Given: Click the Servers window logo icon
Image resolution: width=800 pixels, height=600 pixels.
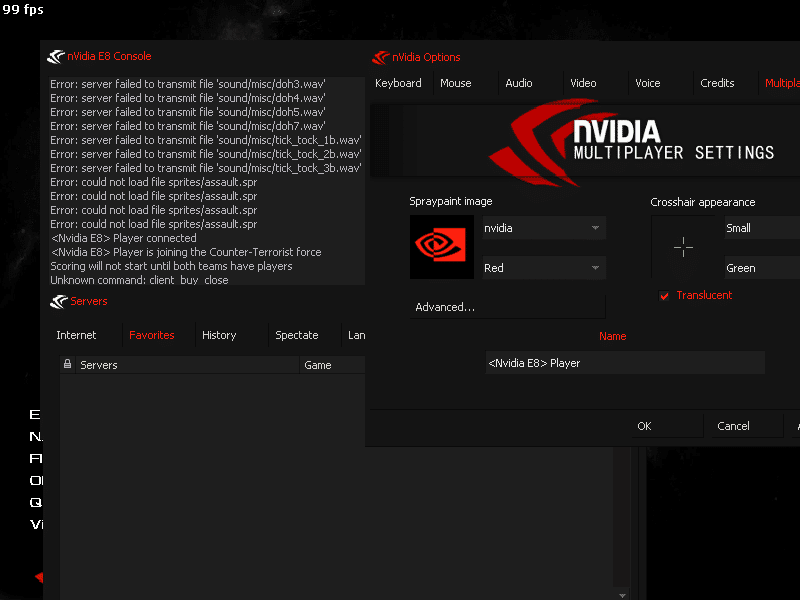Looking at the screenshot, I should click(58, 302).
